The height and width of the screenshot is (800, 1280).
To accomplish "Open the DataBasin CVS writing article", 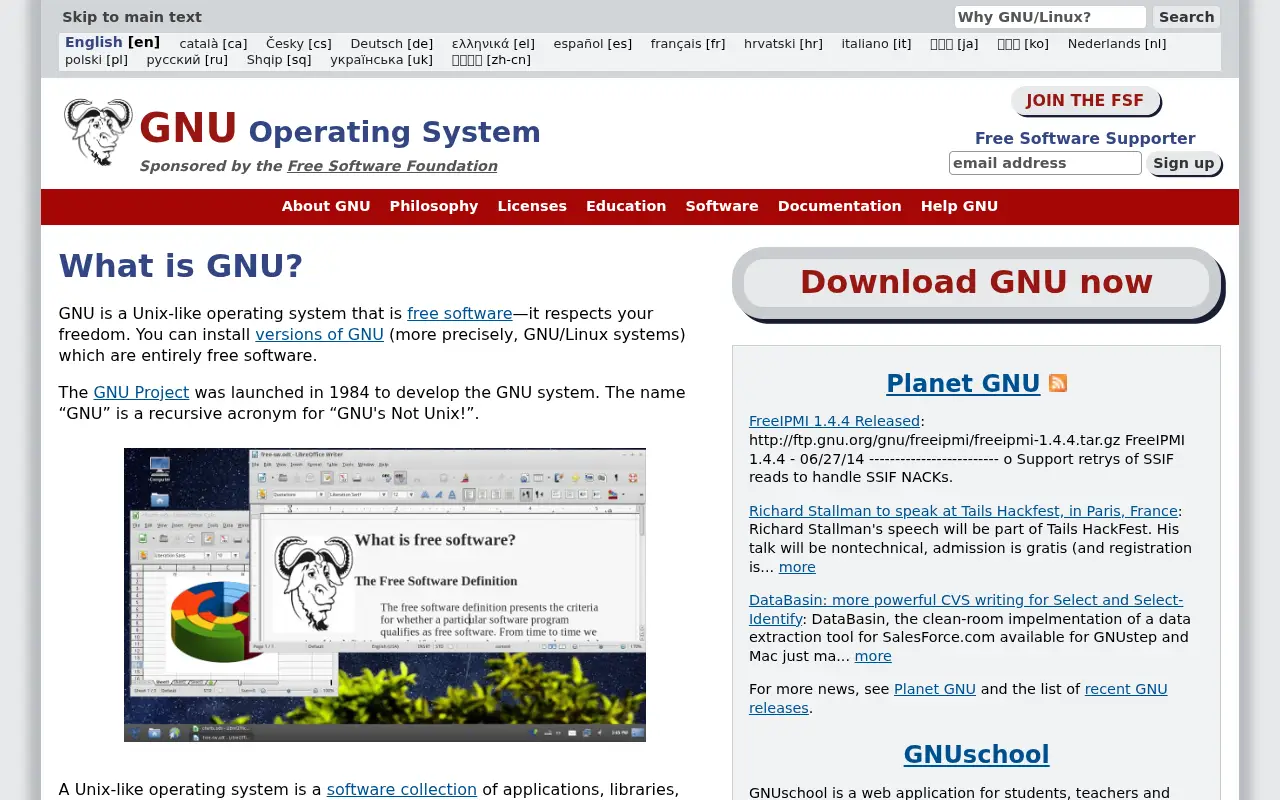I will [x=966, y=609].
